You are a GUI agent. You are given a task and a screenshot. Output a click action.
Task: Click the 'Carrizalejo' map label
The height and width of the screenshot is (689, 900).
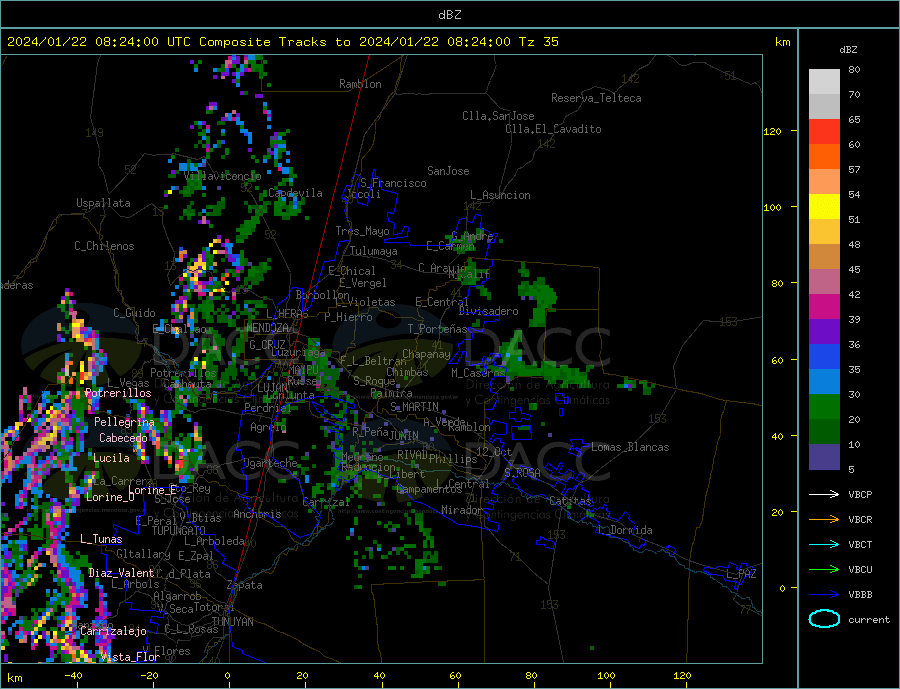pyautogui.click(x=113, y=631)
